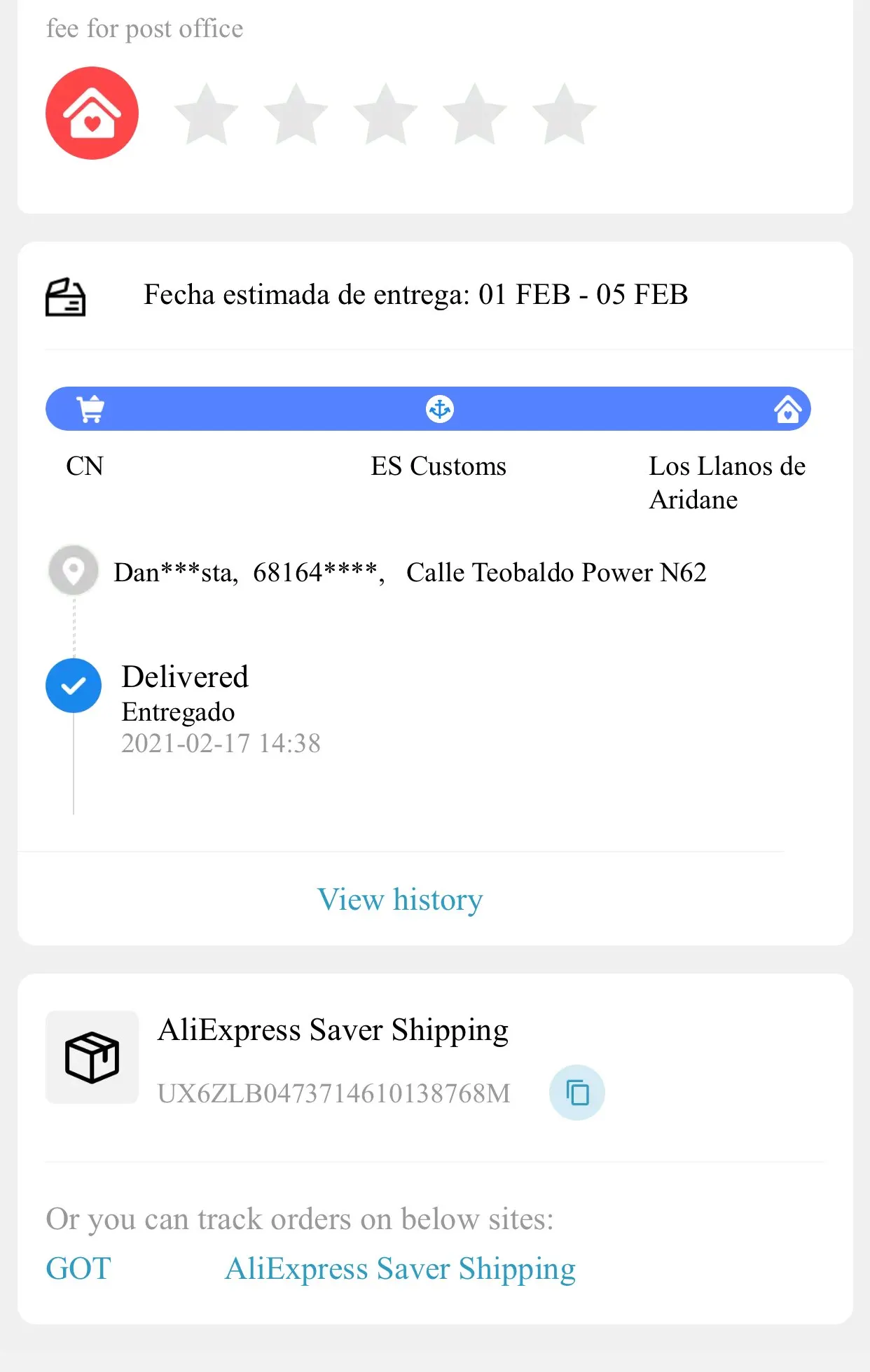The width and height of the screenshot is (870, 1372).
Task: Tap the red home delivery icon
Action: [x=92, y=113]
